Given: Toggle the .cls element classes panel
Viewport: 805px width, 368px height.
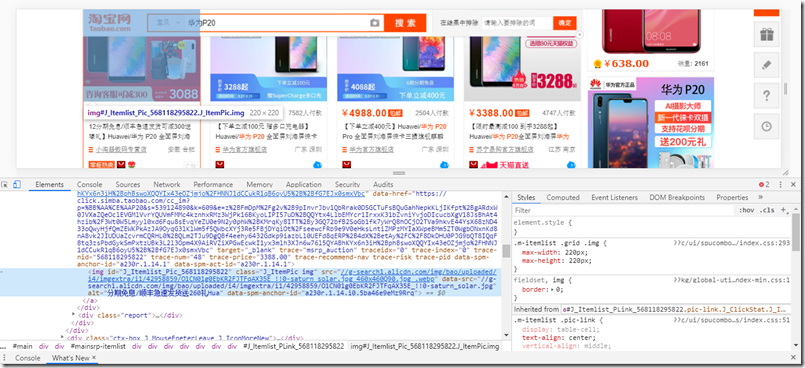Looking at the screenshot, I should (768, 210).
